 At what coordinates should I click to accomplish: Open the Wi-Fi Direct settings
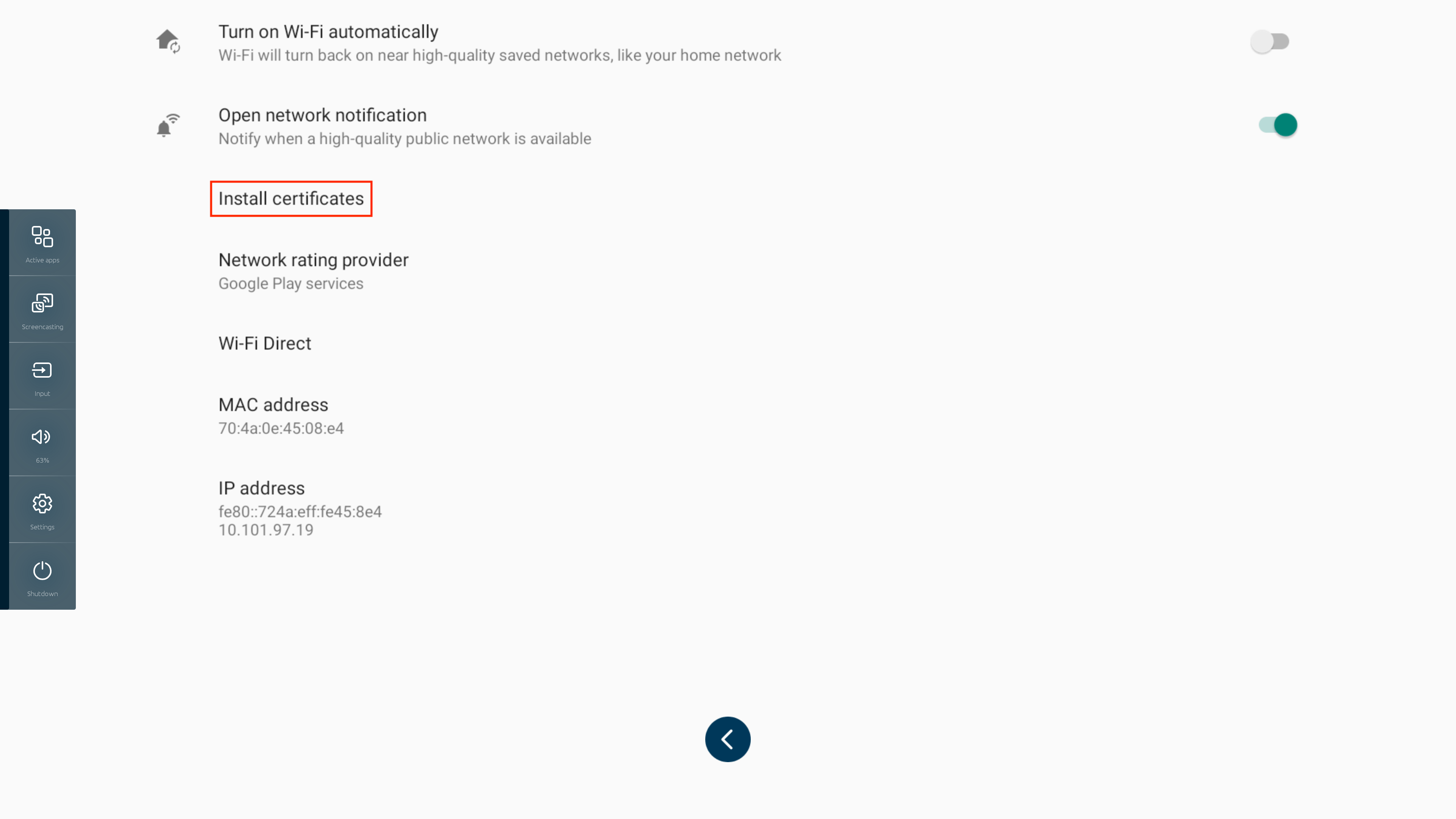click(265, 343)
